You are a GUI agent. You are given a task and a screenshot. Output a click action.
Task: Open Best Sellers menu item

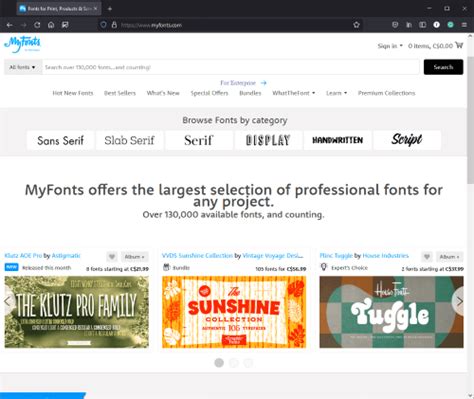point(120,93)
